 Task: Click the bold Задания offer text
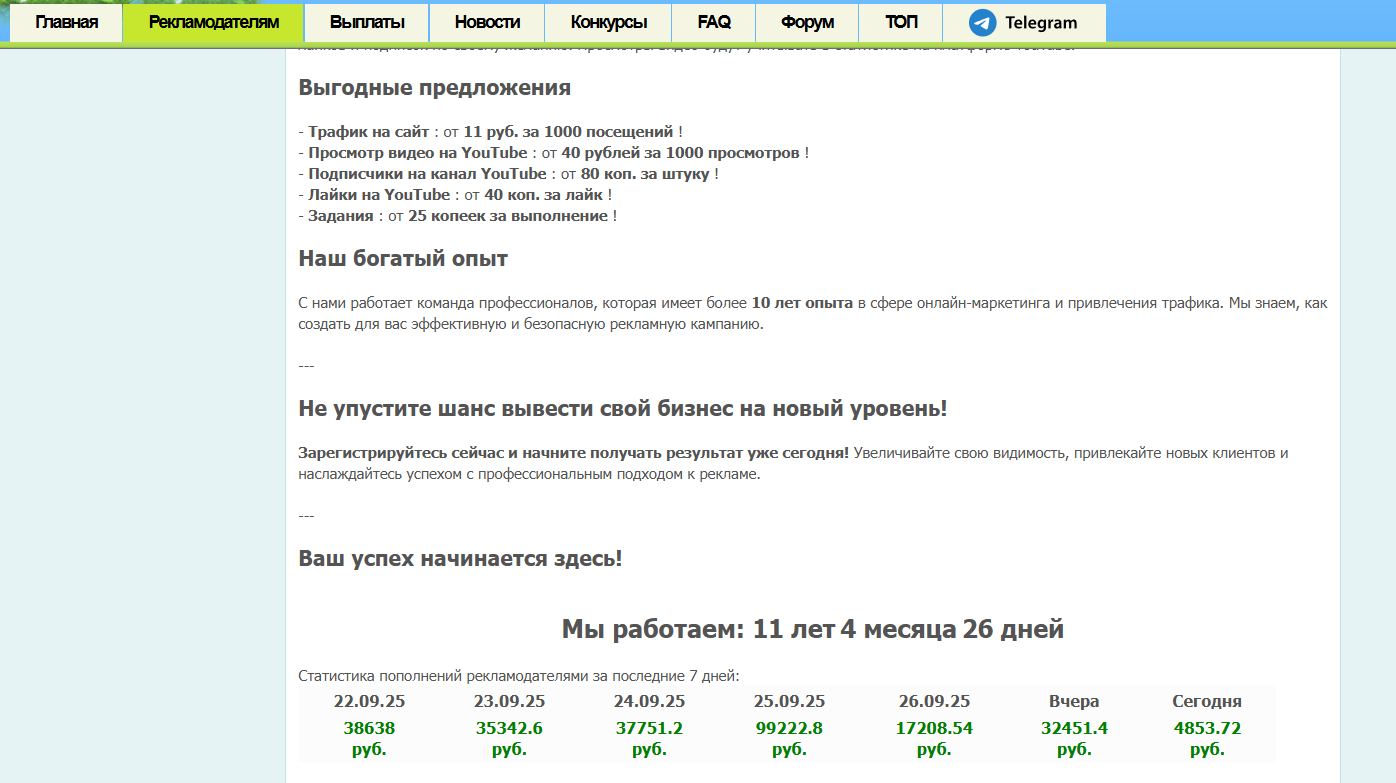tap(340, 216)
